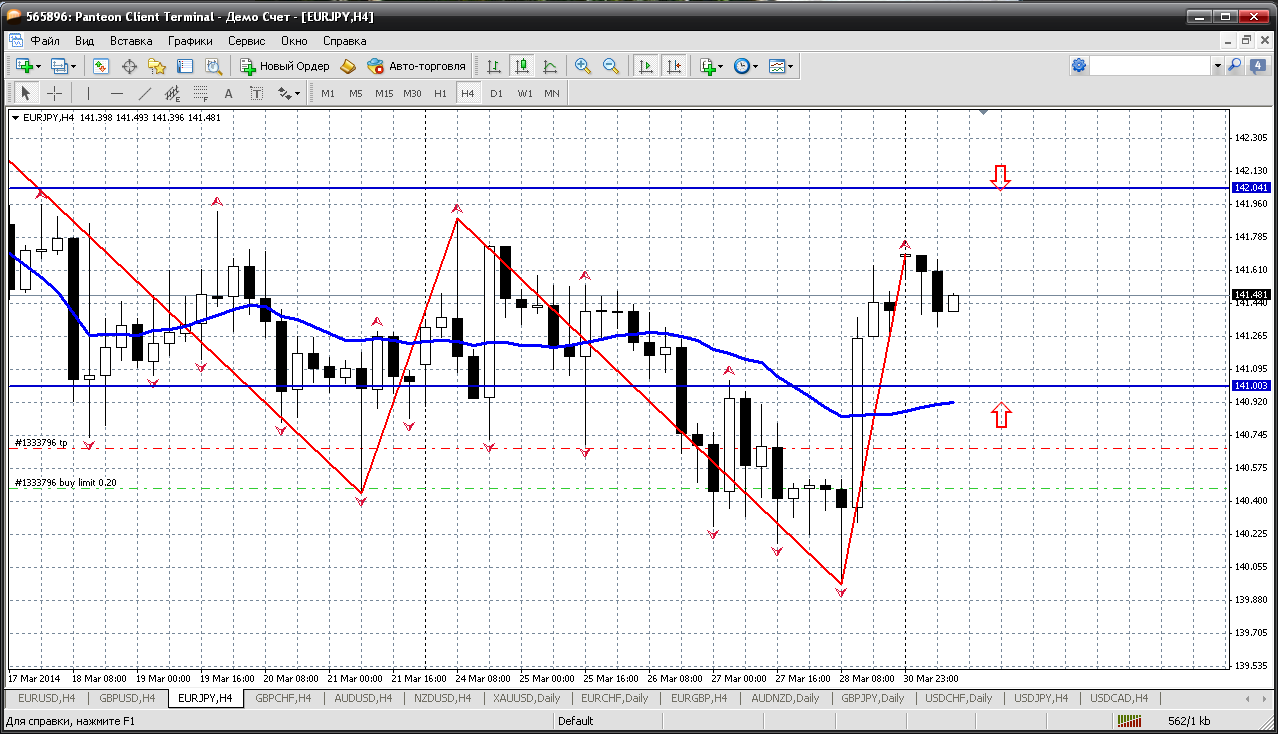Viewport: 1278px width, 734px height.
Task: Zoom in on the chart
Action: pos(583,66)
